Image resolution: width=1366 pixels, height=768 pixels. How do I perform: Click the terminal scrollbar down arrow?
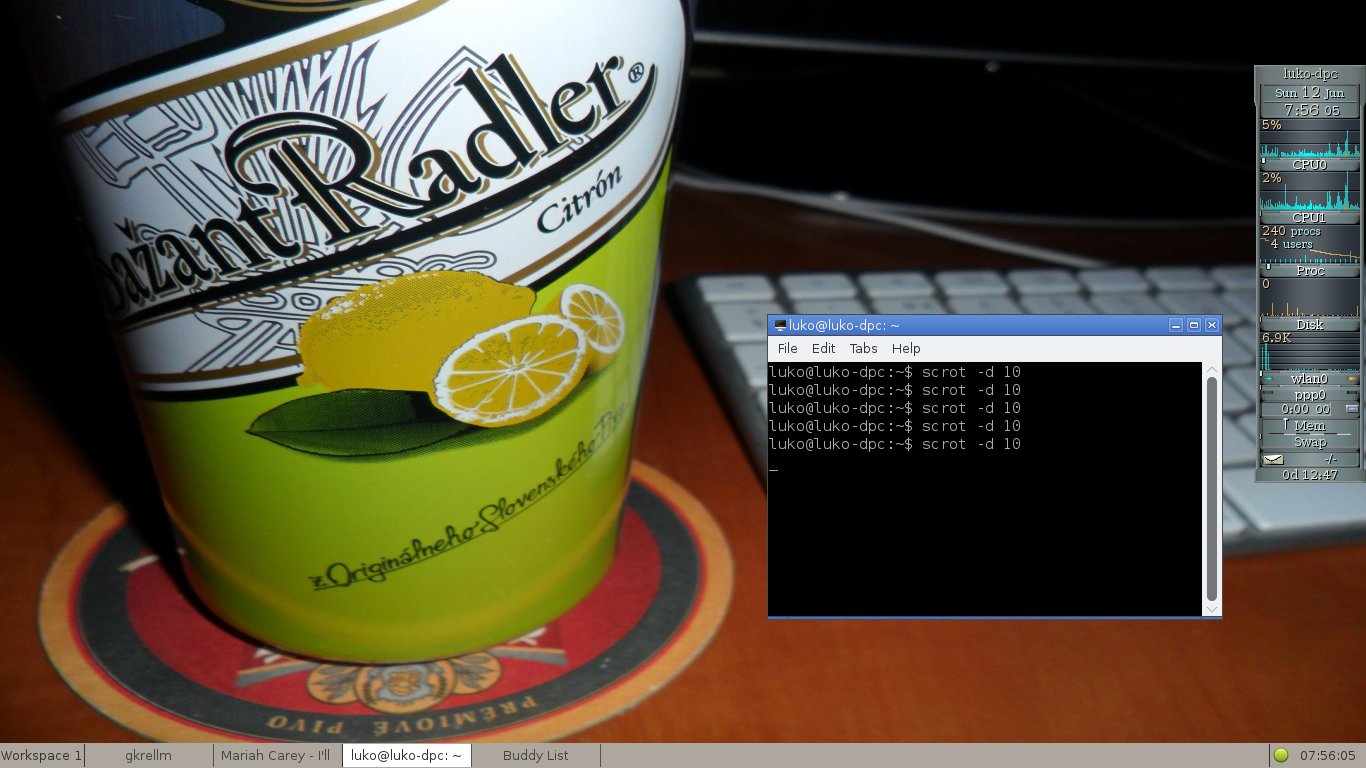[x=1212, y=609]
